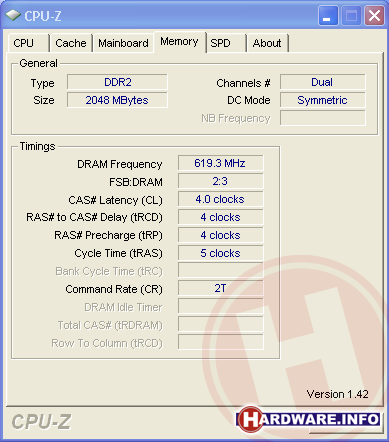
Task: Click the DC Mode label
Action: coord(249,100)
